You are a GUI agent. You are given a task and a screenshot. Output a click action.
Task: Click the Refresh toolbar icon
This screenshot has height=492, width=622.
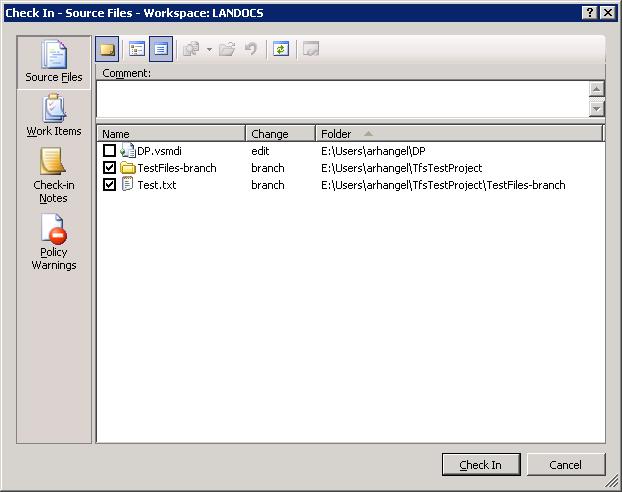pyautogui.click(x=281, y=49)
